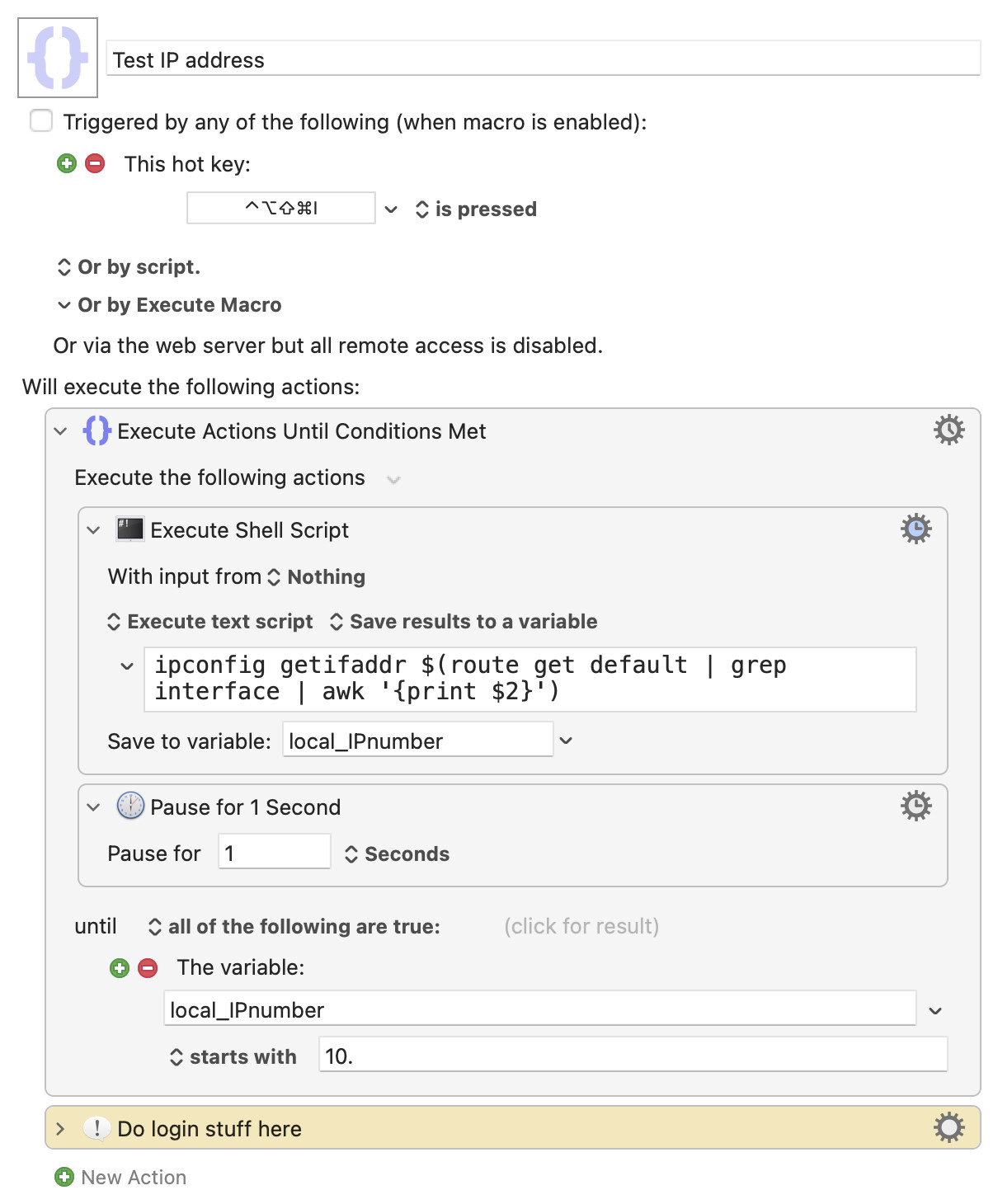Click New Action button

pyautogui.click(x=121, y=1177)
